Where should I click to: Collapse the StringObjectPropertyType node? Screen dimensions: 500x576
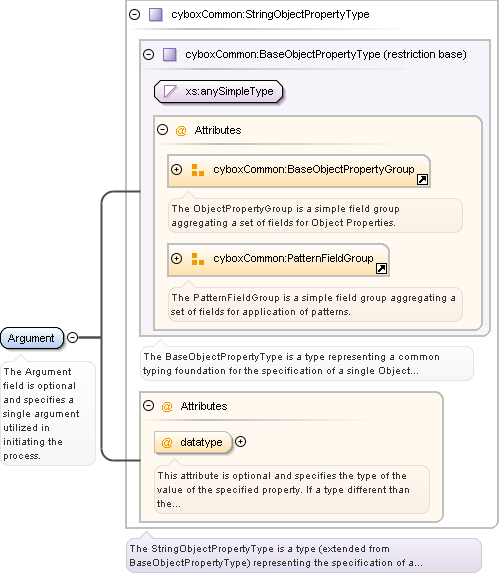pos(135,14)
